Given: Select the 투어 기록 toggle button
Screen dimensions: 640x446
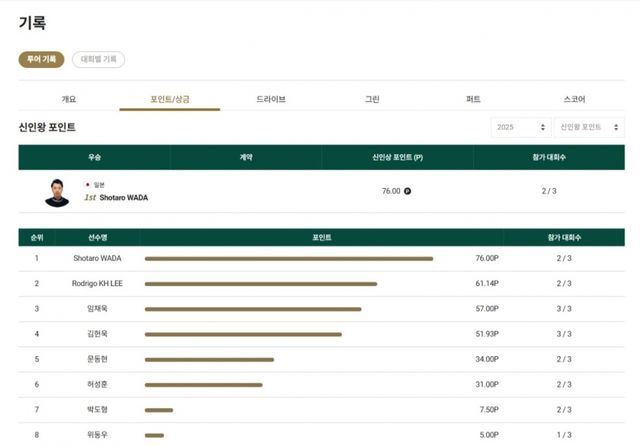Looking at the screenshot, I should pyautogui.click(x=41, y=60).
